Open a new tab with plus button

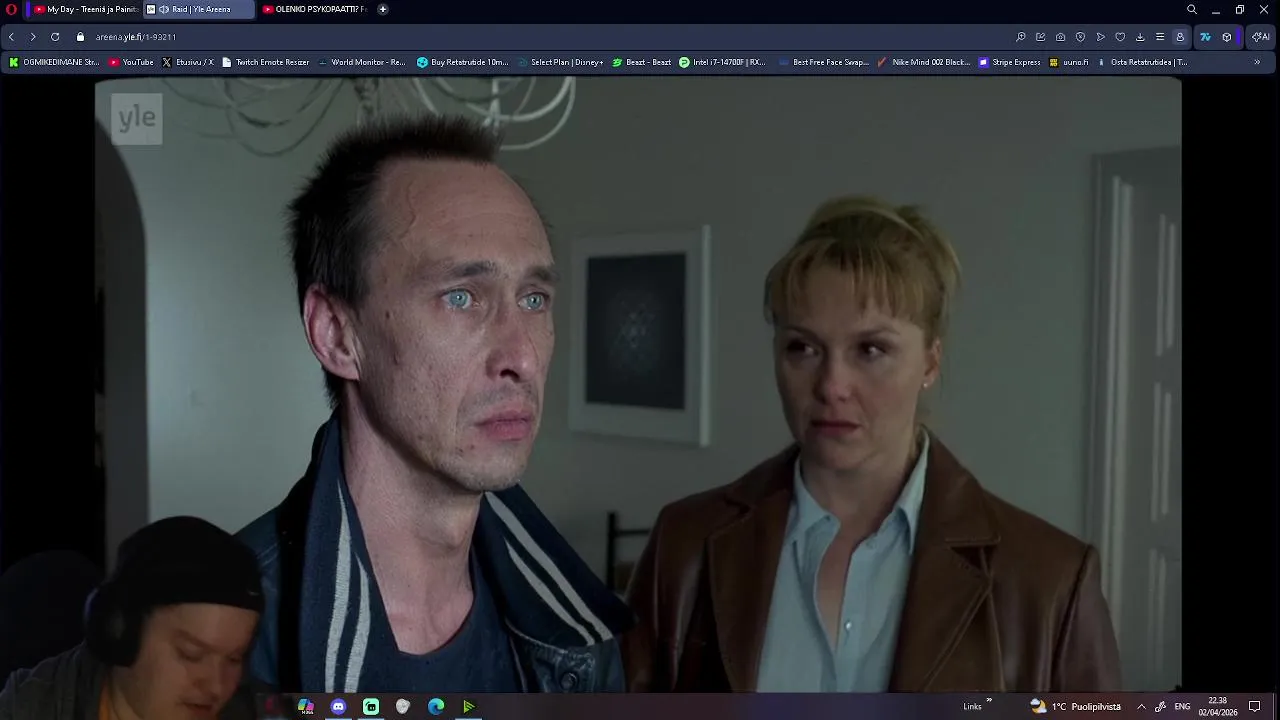click(x=382, y=9)
